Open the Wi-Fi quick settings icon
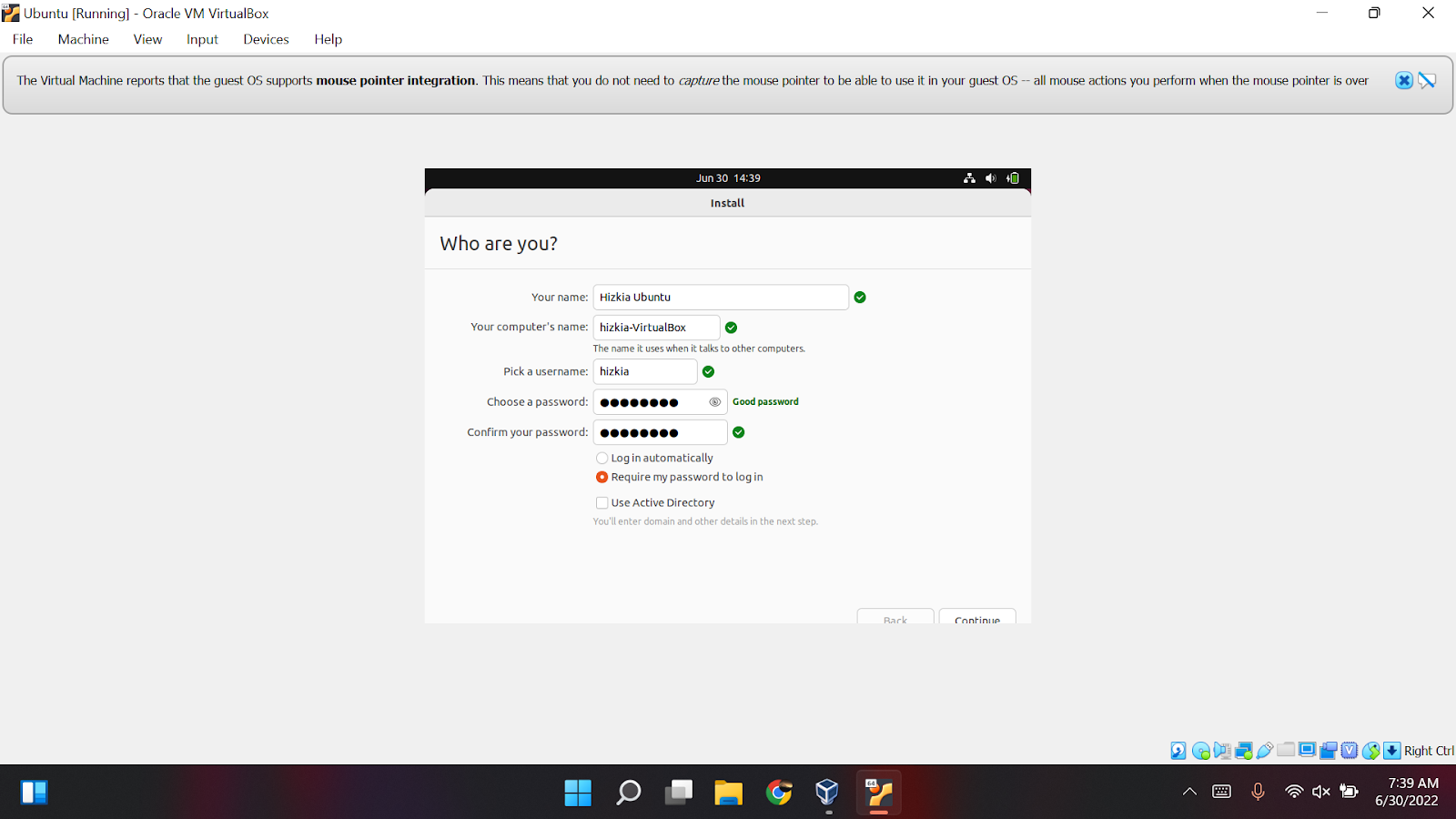1456x819 pixels. click(1293, 792)
